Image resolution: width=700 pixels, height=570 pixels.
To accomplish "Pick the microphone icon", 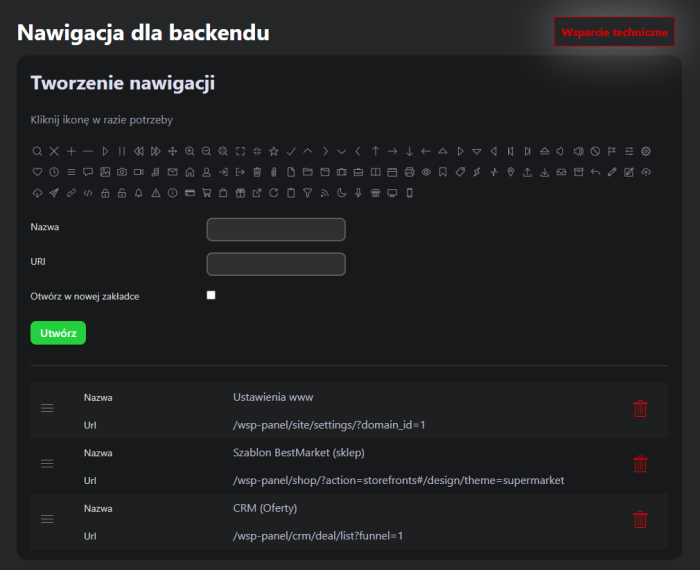I will [x=358, y=193].
